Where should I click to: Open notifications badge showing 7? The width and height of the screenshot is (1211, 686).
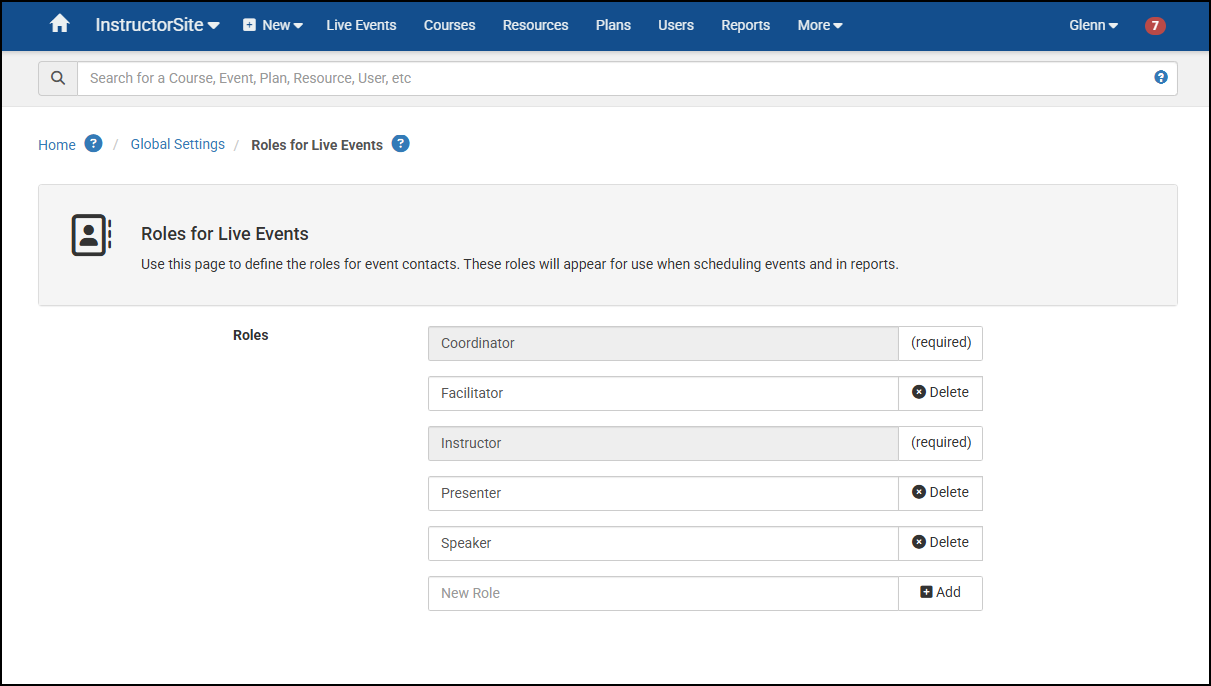click(x=1155, y=26)
